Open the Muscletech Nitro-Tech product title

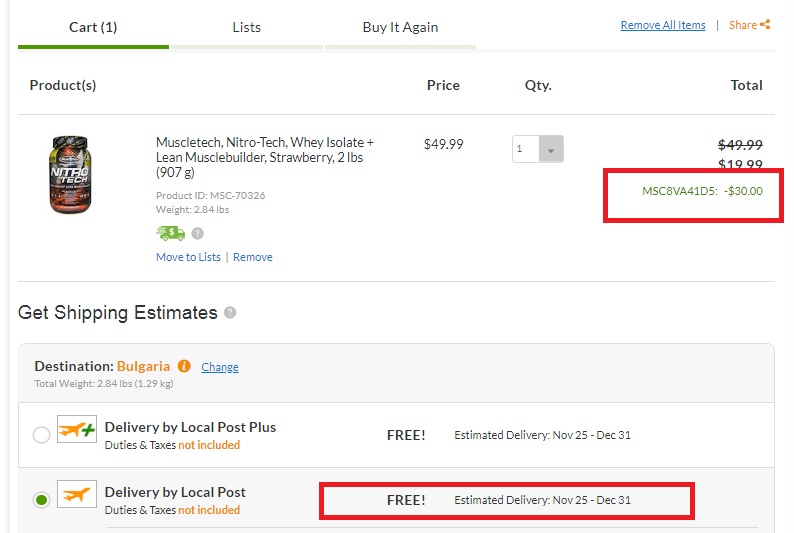(x=265, y=157)
